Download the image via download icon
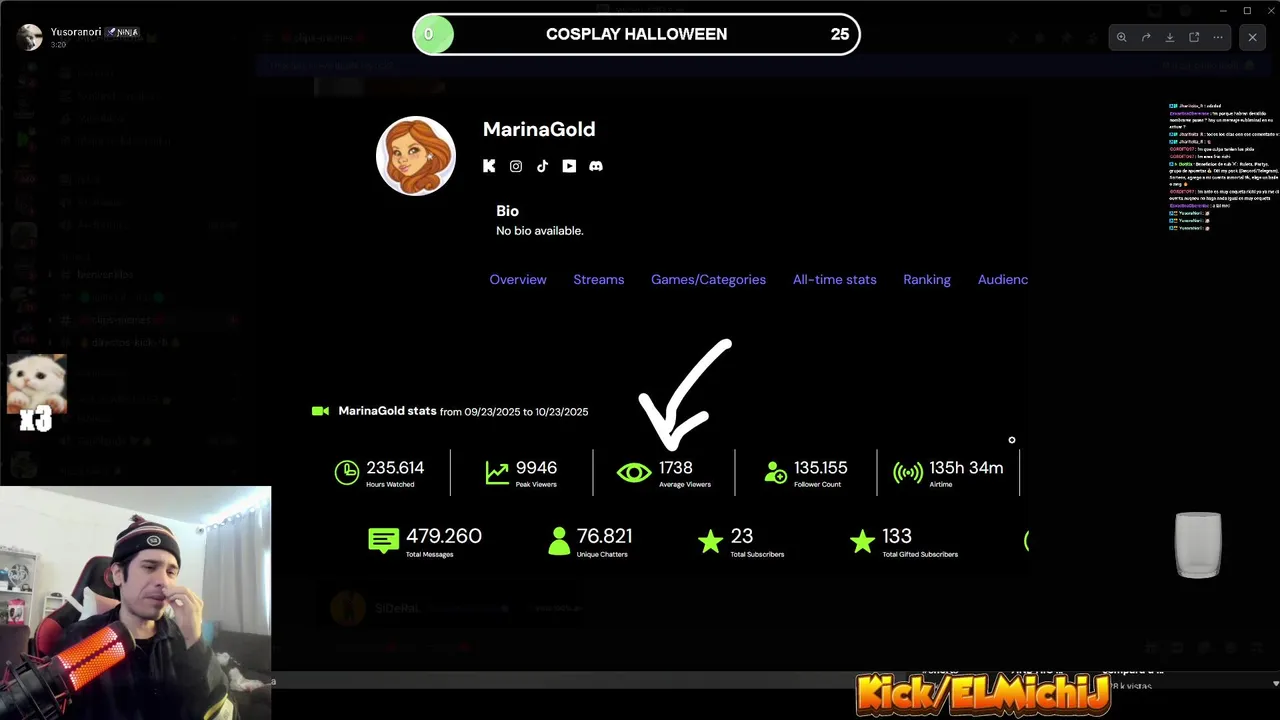 point(1170,37)
